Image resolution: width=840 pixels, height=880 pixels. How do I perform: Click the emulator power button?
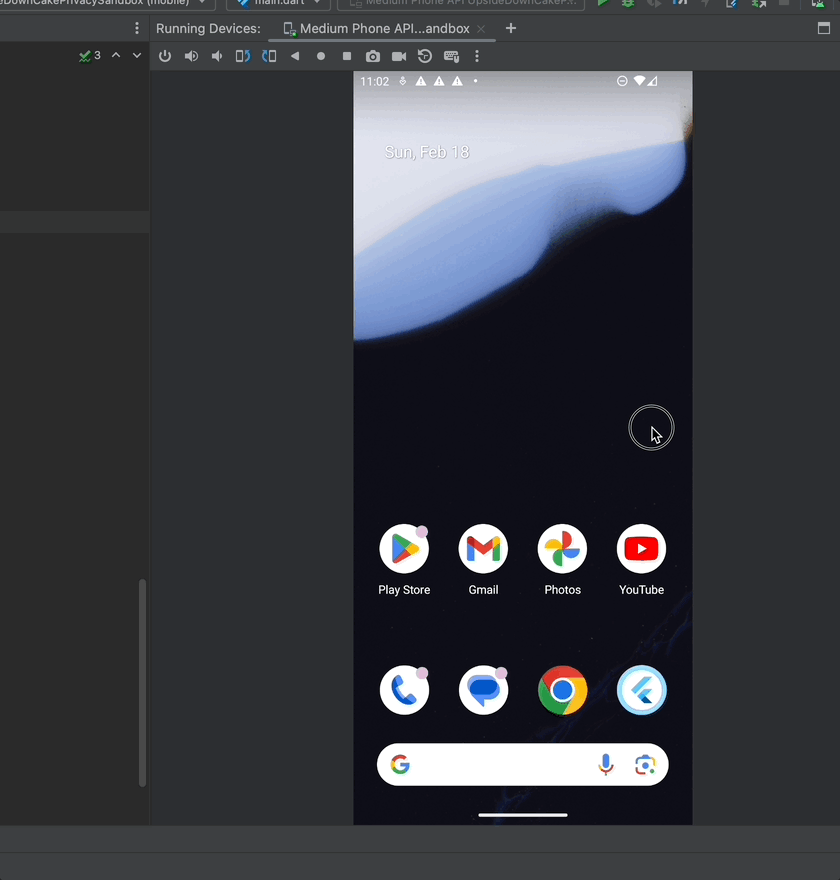pyautogui.click(x=165, y=56)
